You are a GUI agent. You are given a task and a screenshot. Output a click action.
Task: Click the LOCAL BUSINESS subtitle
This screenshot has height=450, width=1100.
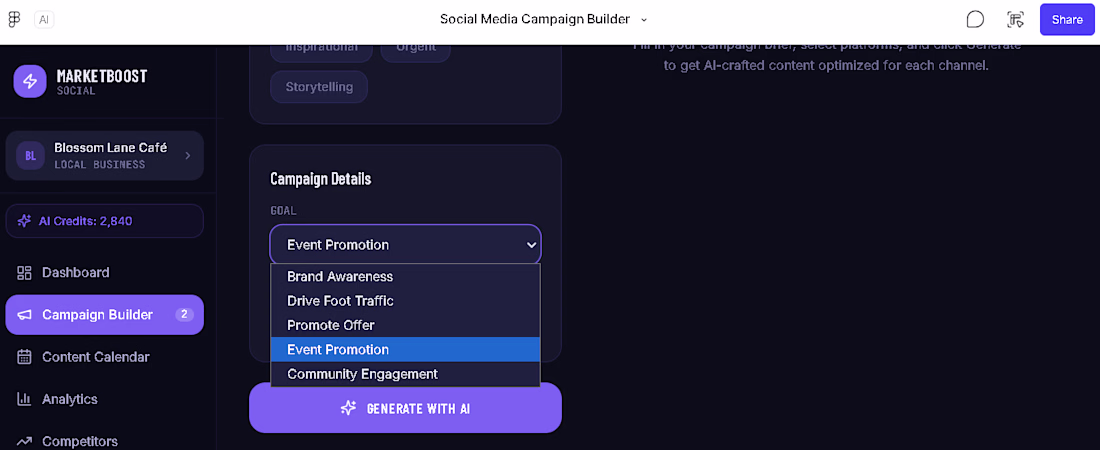(100, 165)
